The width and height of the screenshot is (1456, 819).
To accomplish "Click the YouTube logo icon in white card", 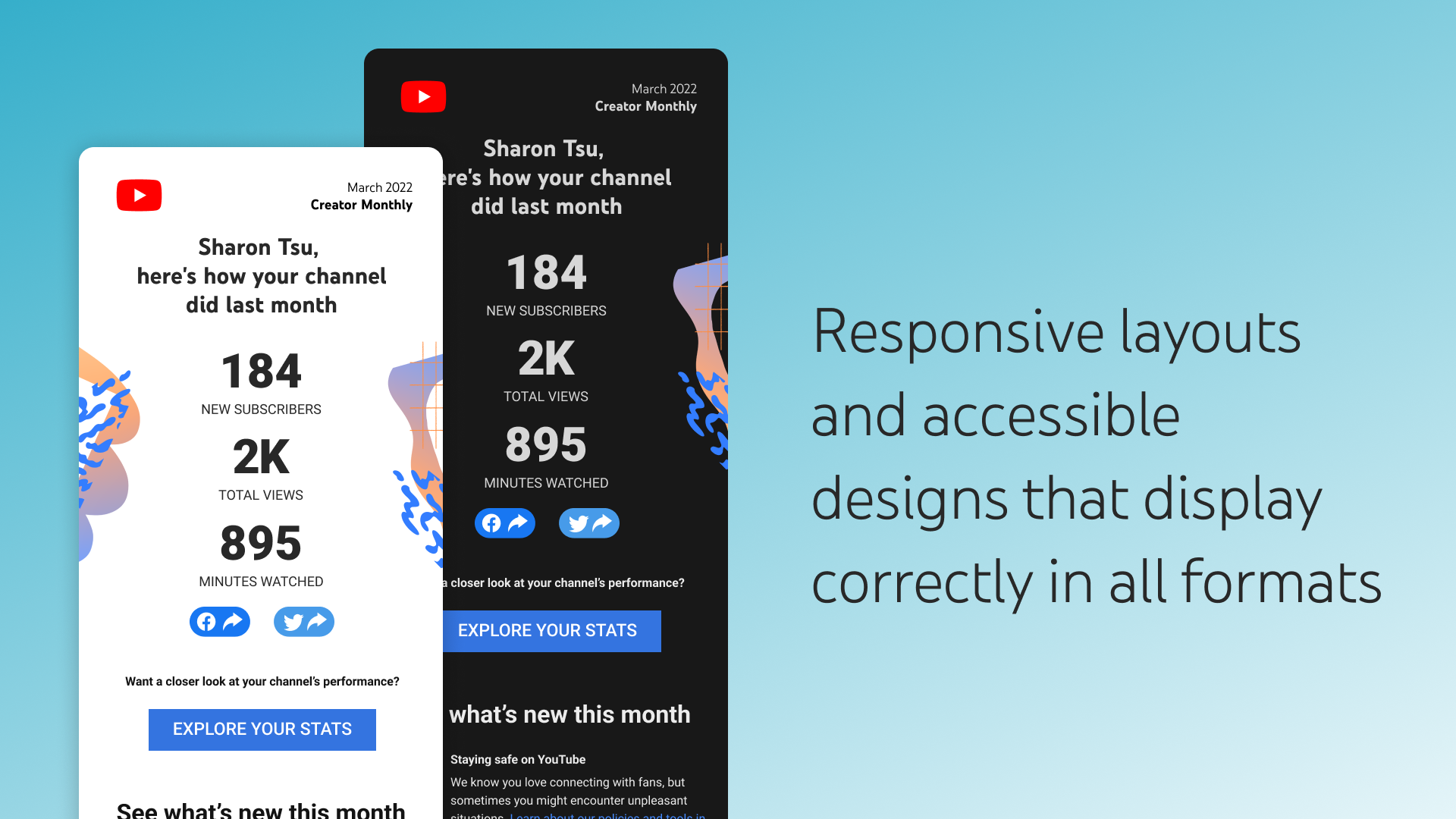I will pos(139,195).
